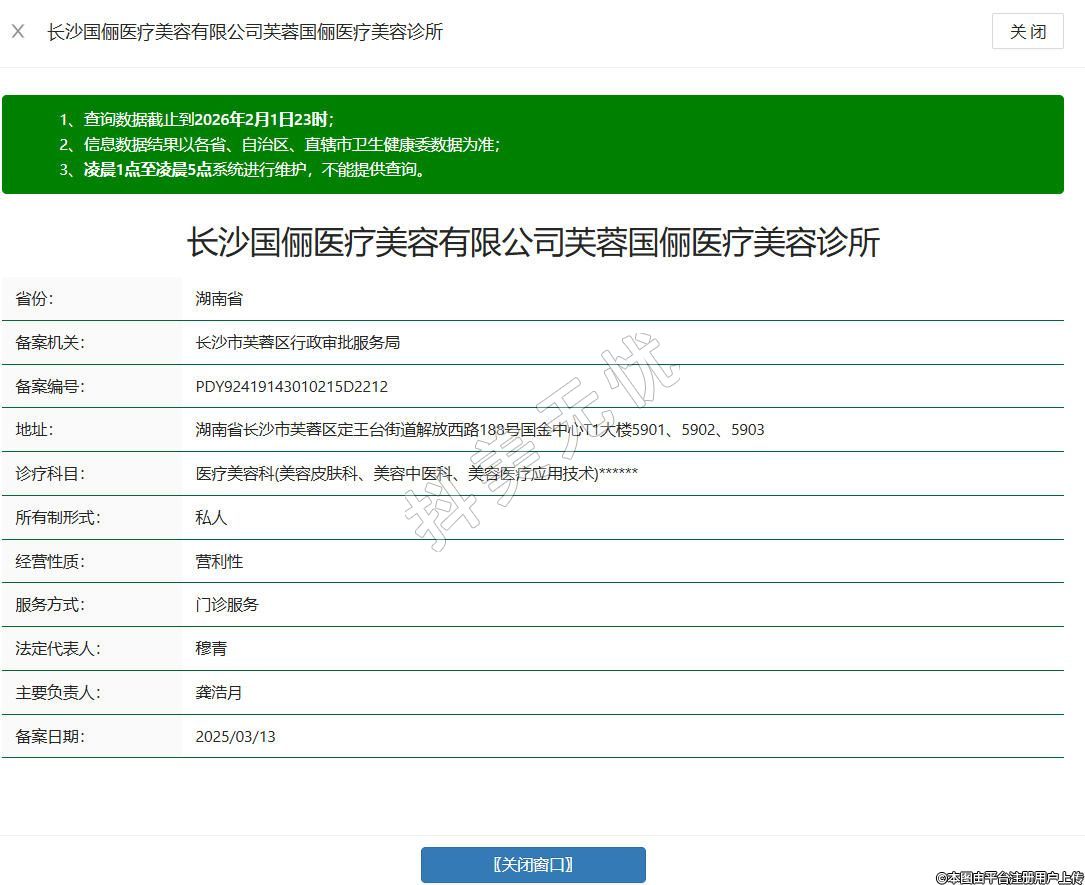
Task: Click the 诊疗科目 row label
Action: (50, 474)
